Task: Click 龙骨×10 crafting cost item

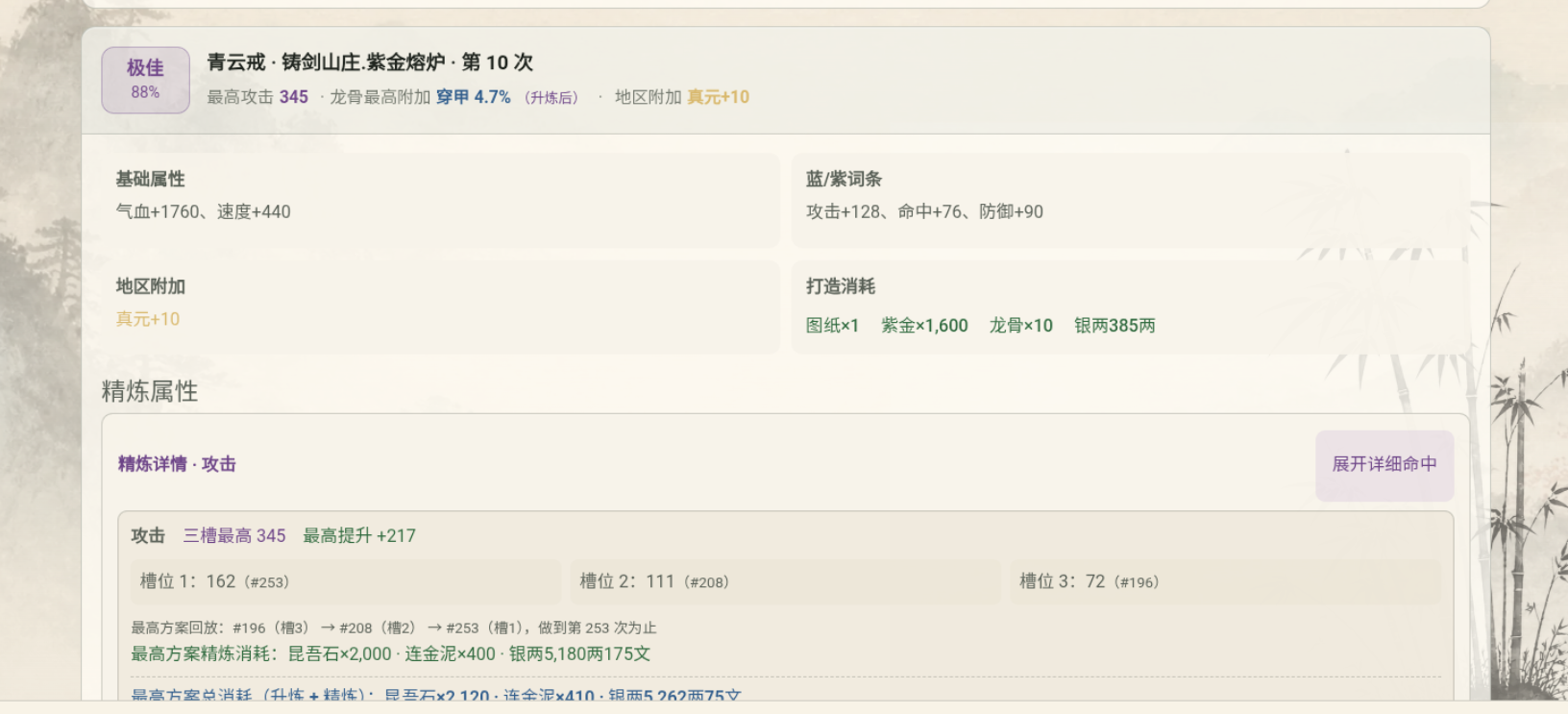Action: click(1021, 326)
